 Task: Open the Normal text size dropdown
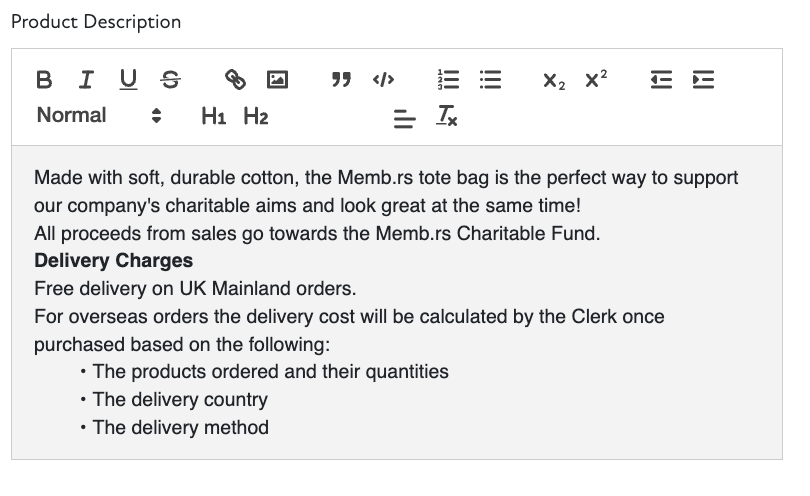[x=98, y=116]
